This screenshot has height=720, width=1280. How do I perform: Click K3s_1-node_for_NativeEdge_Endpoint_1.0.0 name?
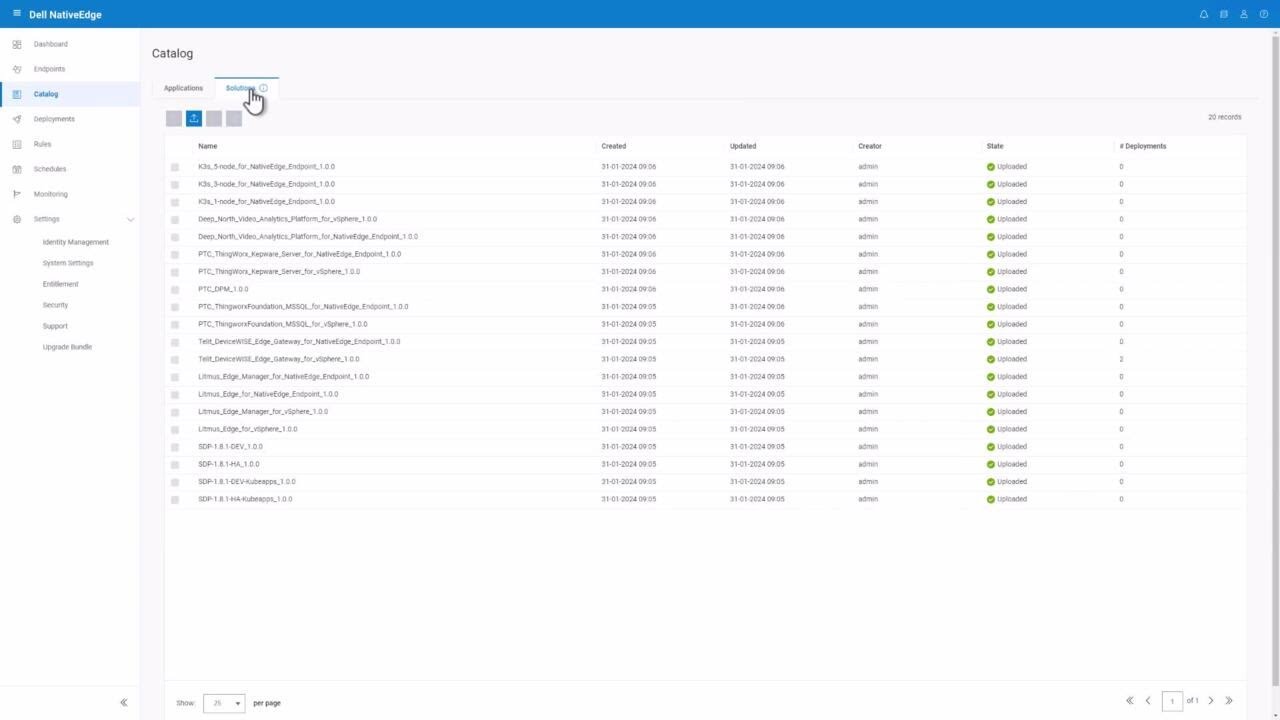click(x=266, y=202)
